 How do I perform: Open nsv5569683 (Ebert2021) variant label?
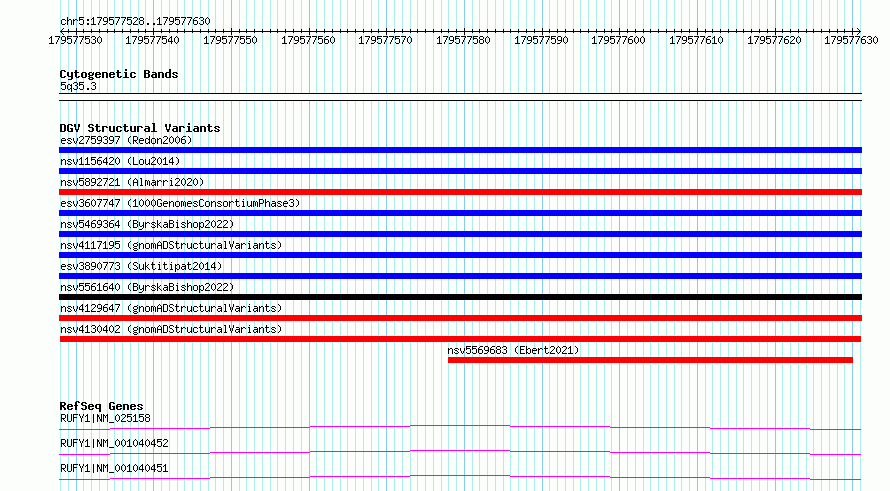[513, 350]
